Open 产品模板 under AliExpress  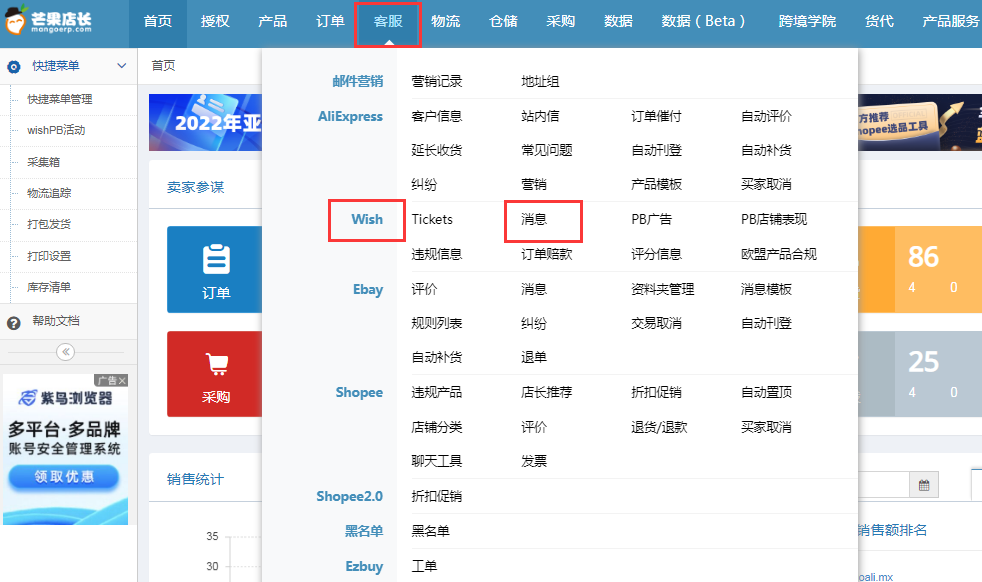pos(656,184)
